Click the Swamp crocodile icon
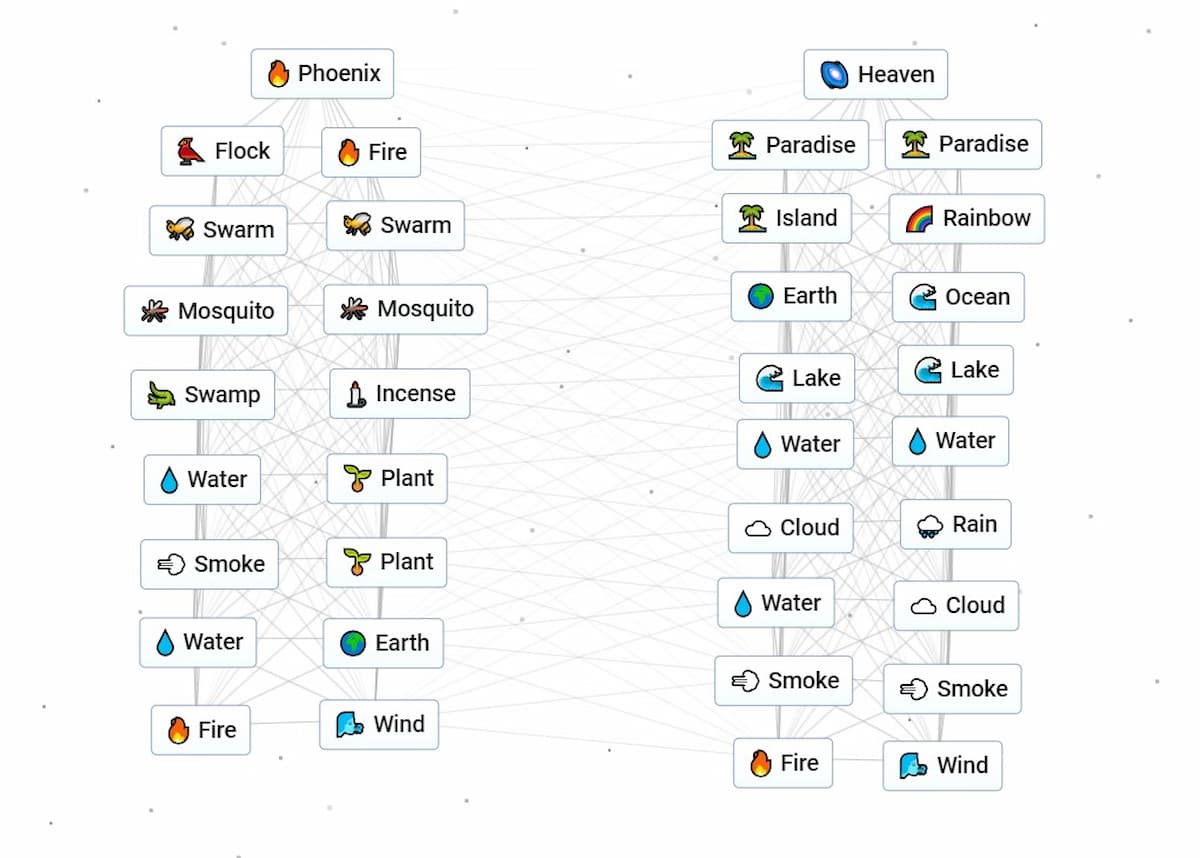This screenshot has width=1200, height=858. (161, 395)
